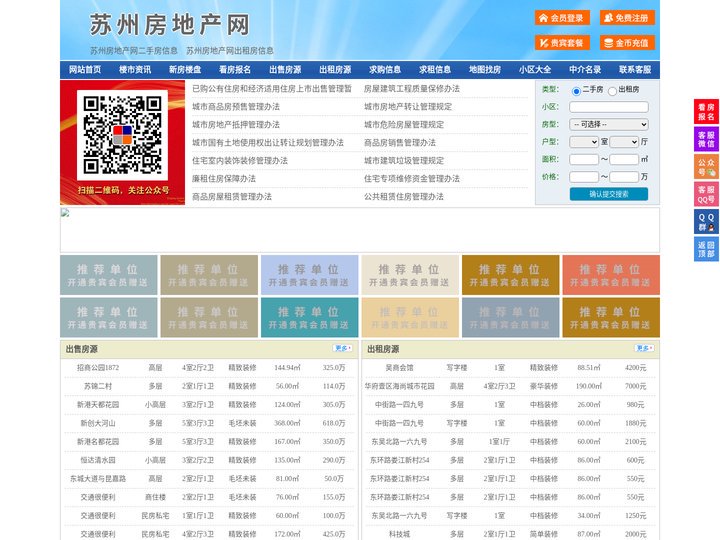720x540 pixels.
Task: Click the 确认提交搜索 search button
Action: pyautogui.click(x=609, y=194)
